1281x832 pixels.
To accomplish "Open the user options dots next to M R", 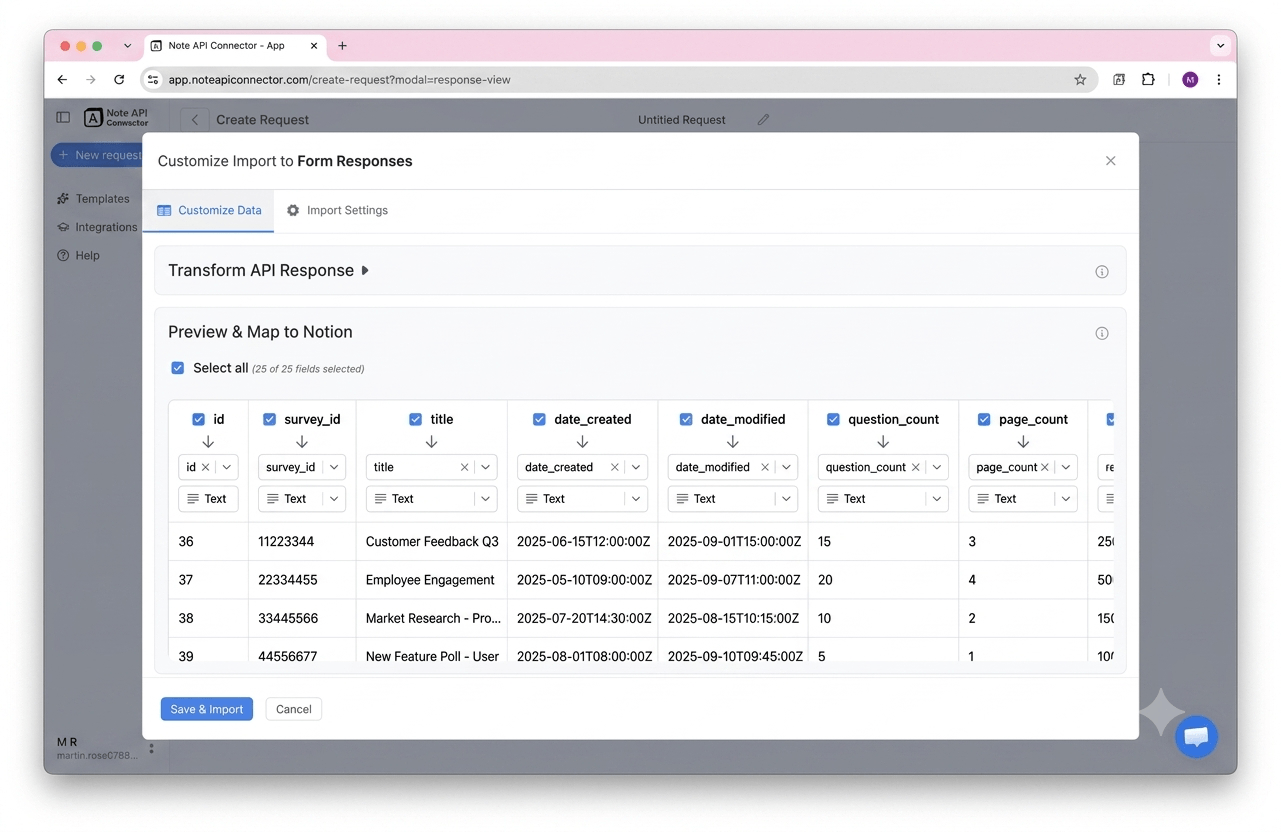I will click(x=152, y=748).
